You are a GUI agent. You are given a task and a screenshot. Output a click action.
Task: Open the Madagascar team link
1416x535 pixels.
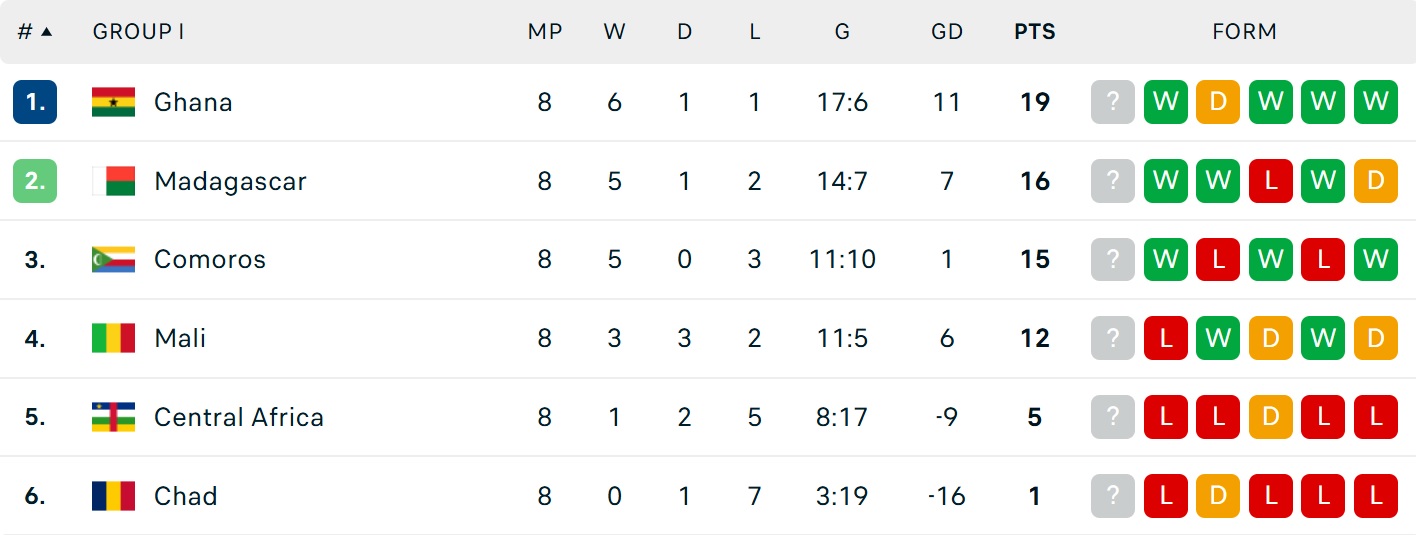click(230, 181)
